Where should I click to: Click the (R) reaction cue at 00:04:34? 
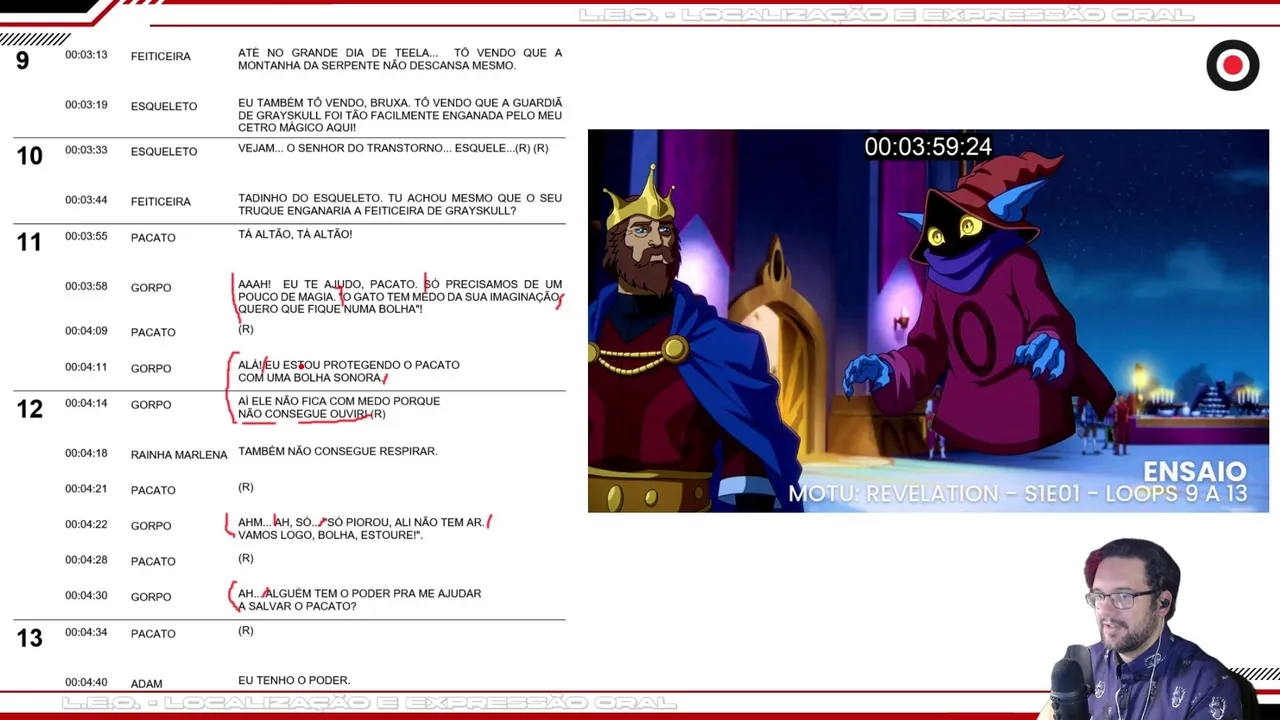246,630
